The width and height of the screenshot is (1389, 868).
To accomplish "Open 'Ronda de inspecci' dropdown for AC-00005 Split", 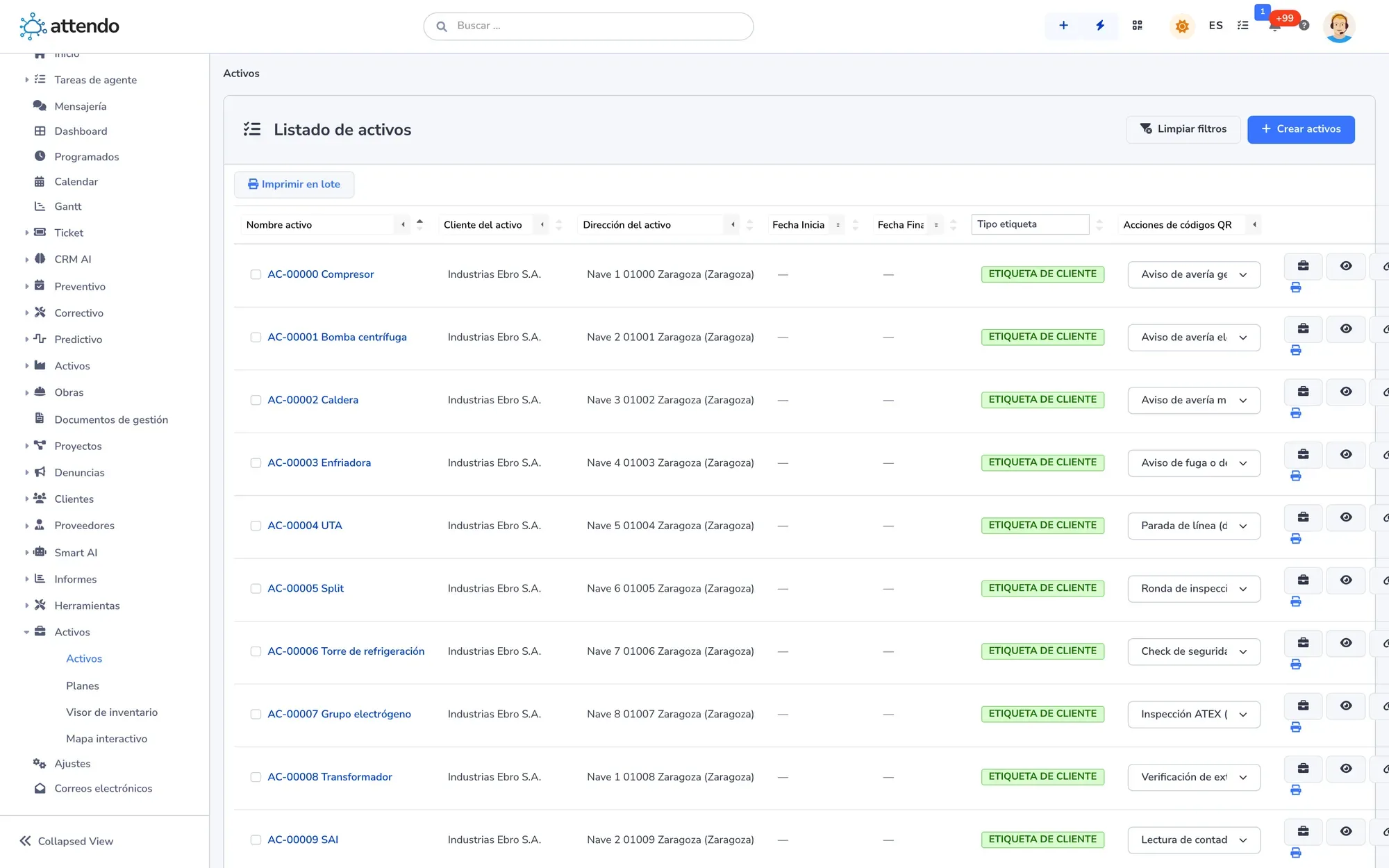I will coord(1194,589).
